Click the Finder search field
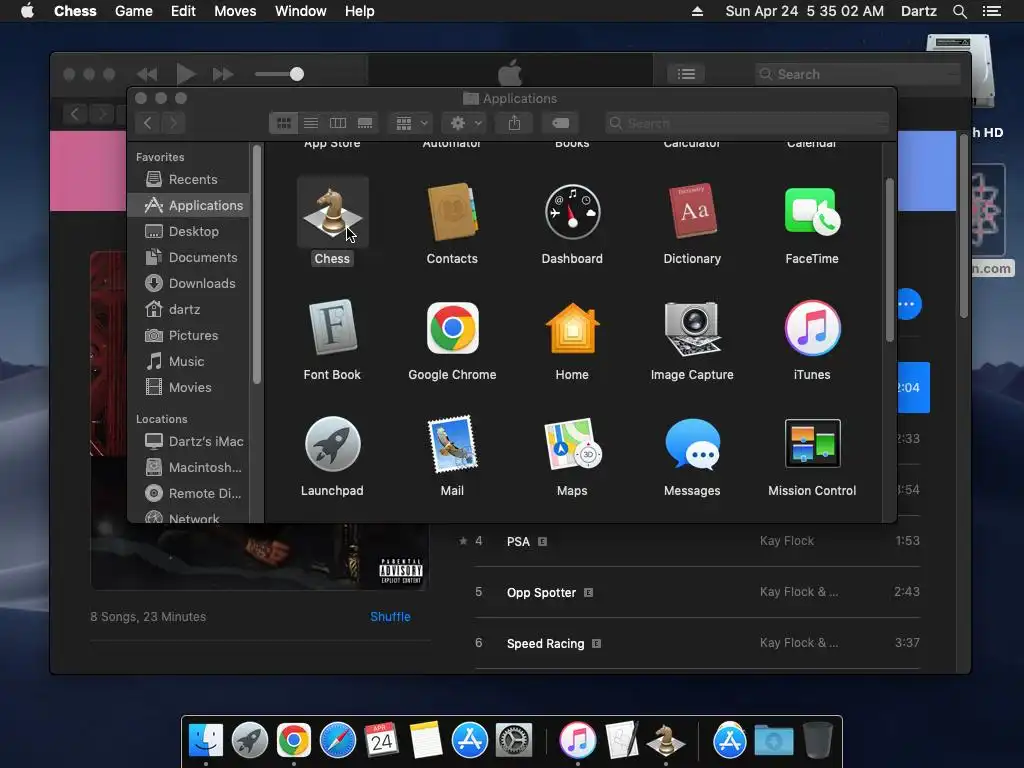The width and height of the screenshot is (1024, 768). click(x=747, y=123)
